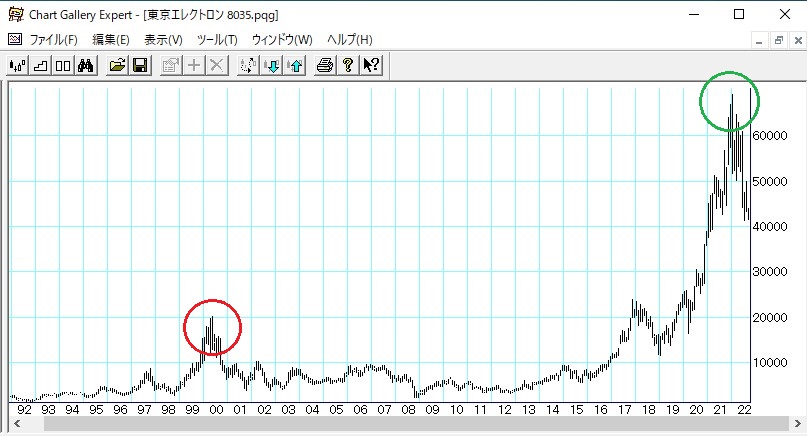Viewport: 807px width, 436px height.
Task: Click the blue down arrow icon
Action: pyautogui.click(x=271, y=66)
